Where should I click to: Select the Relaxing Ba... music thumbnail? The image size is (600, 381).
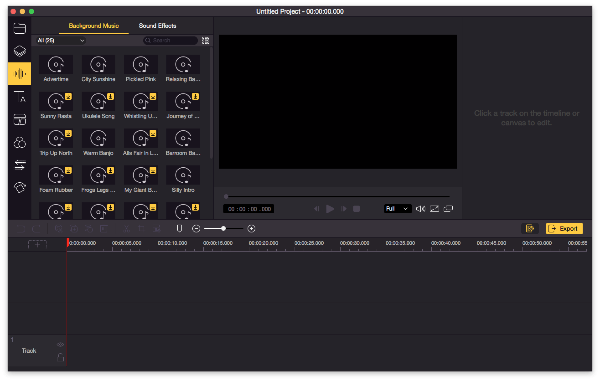click(183, 64)
